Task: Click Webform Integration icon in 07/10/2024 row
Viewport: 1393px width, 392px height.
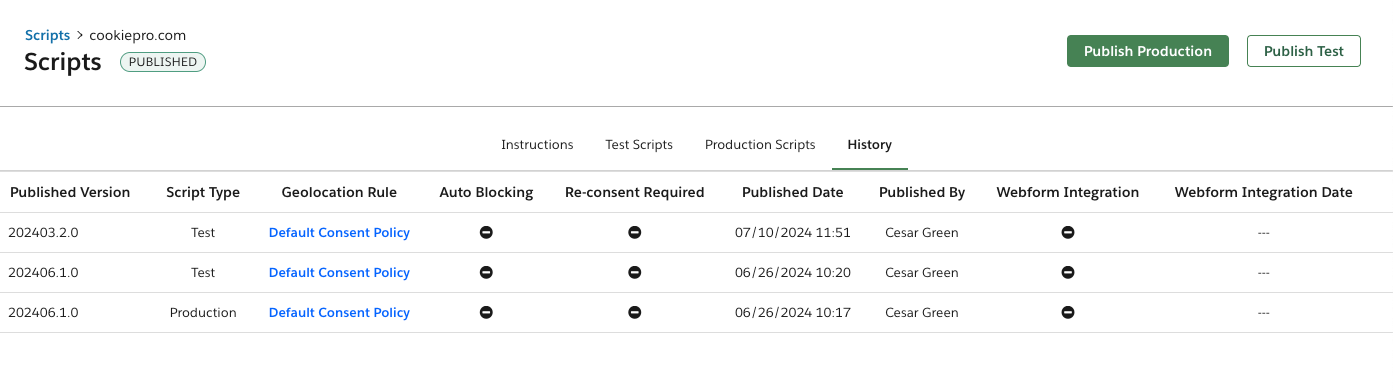Action: click(x=1067, y=232)
